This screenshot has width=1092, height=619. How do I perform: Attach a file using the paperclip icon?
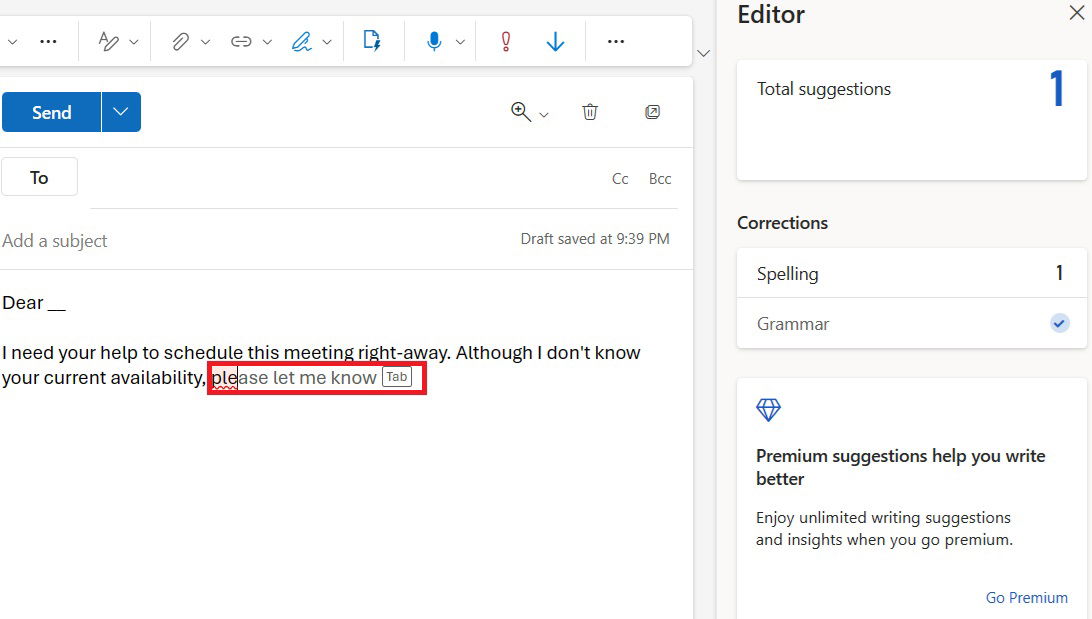[181, 41]
